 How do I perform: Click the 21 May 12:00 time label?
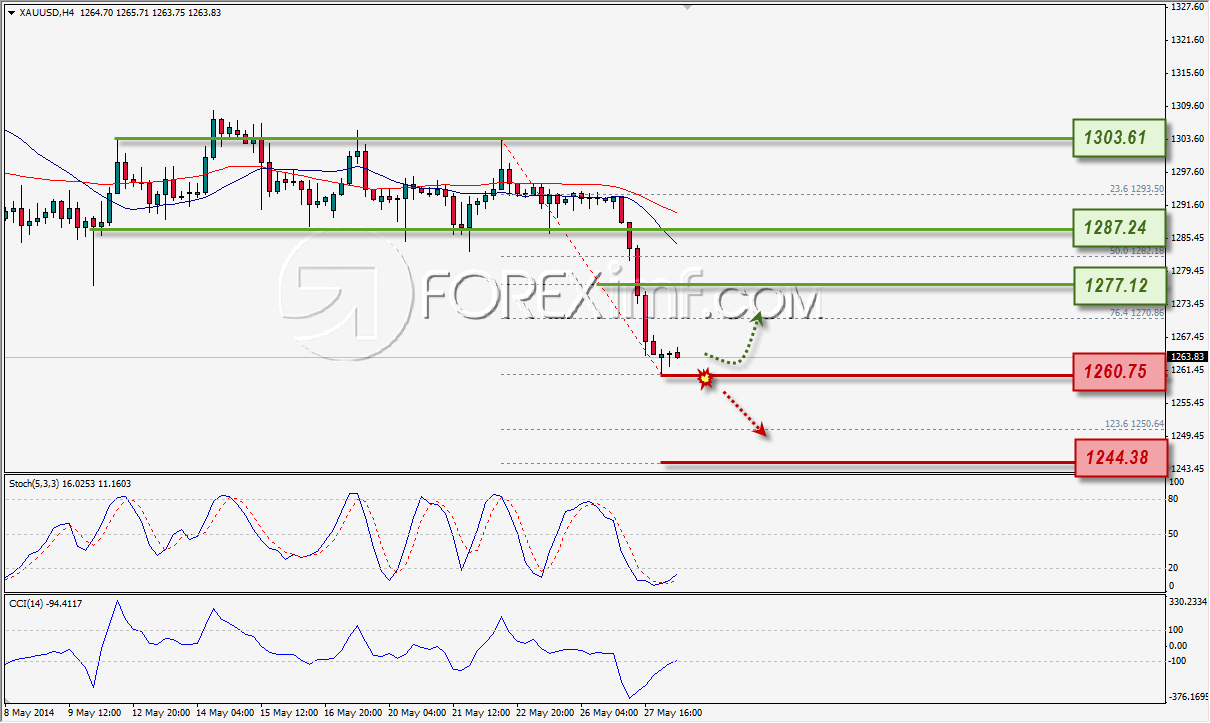coord(483,713)
